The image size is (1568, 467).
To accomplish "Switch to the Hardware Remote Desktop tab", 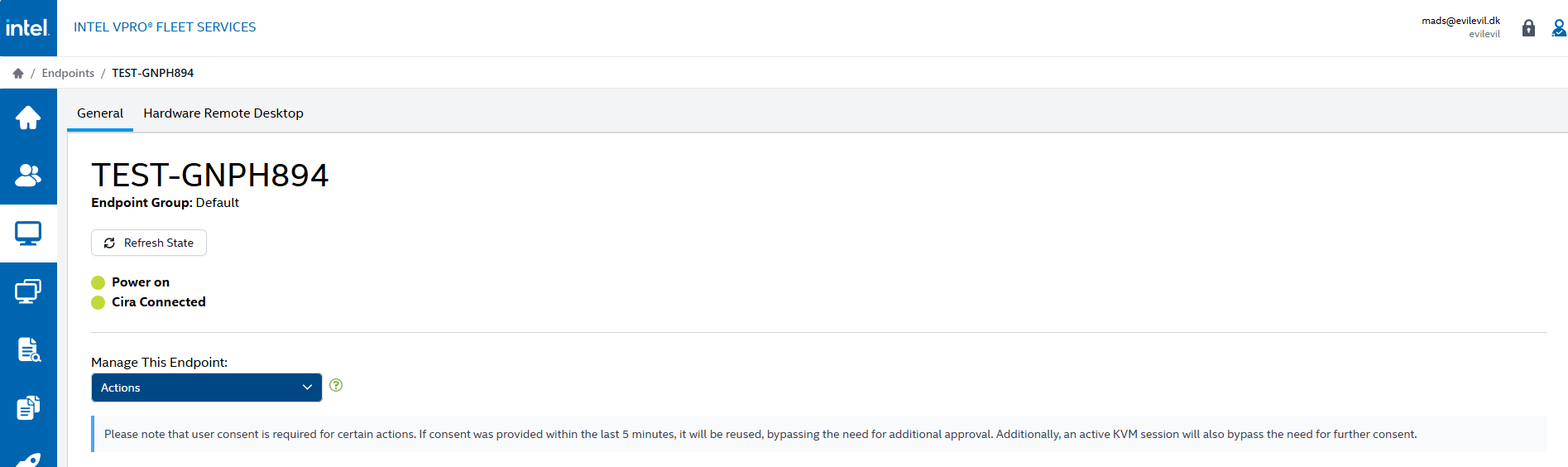I will pos(223,113).
